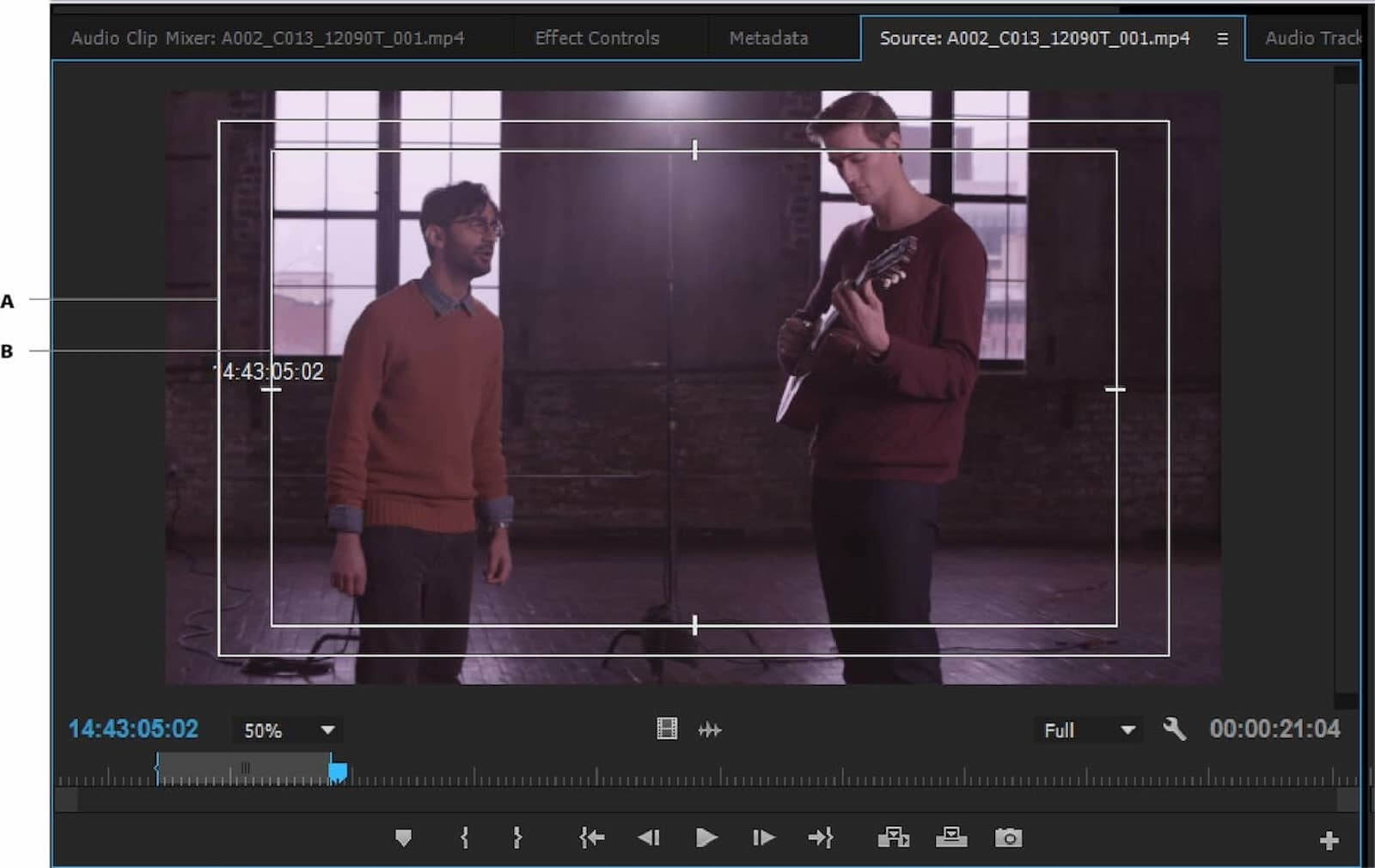Step forward one frame
This screenshot has height=868, width=1375.
(x=763, y=838)
